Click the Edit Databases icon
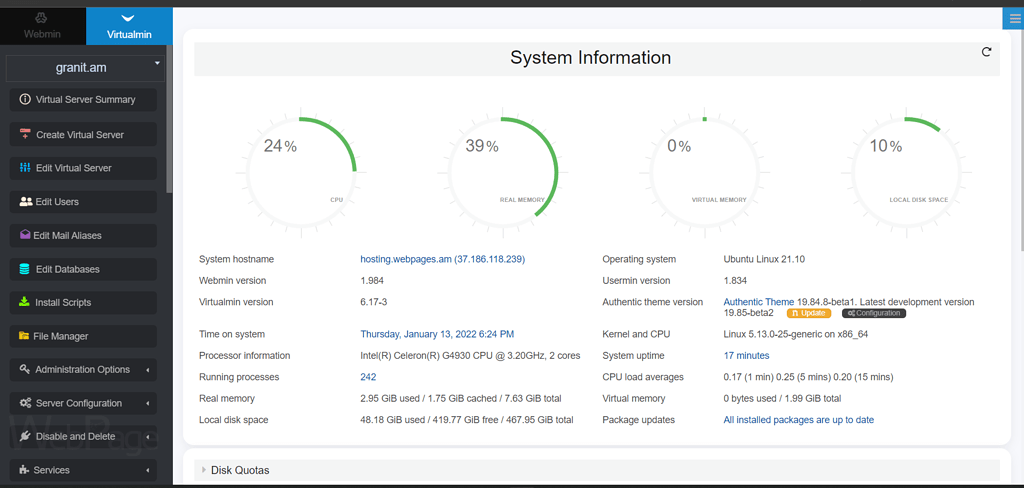 pos(25,269)
